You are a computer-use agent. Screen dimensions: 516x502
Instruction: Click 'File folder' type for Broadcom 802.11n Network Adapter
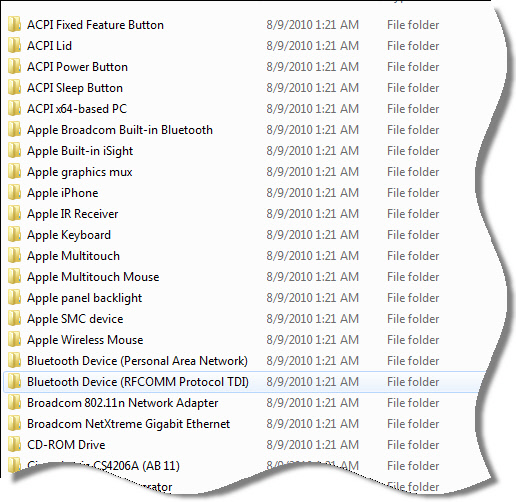pyautogui.click(x=413, y=403)
